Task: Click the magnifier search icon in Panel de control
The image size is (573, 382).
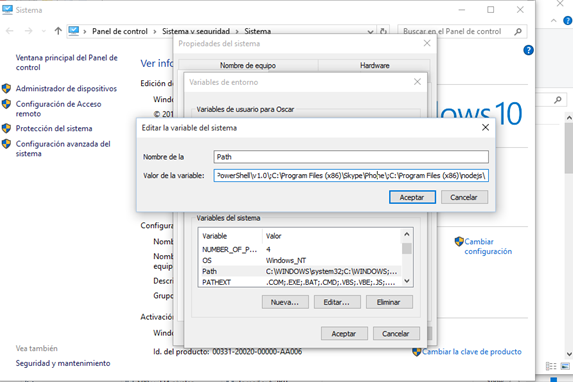Action: click(x=518, y=31)
